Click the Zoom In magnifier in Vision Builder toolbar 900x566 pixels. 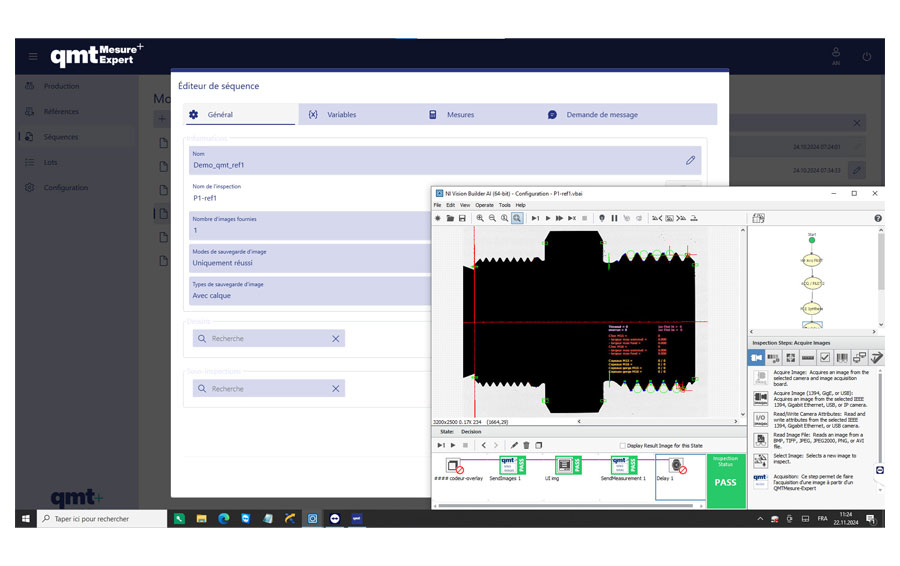click(481, 218)
